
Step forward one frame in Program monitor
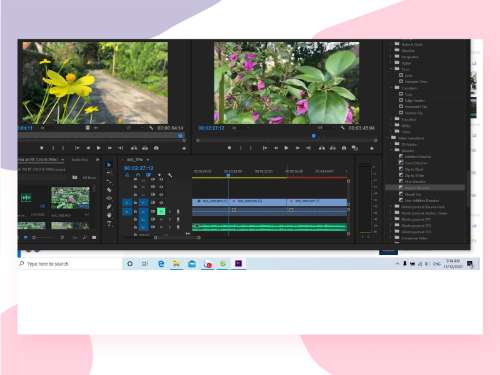297,148
